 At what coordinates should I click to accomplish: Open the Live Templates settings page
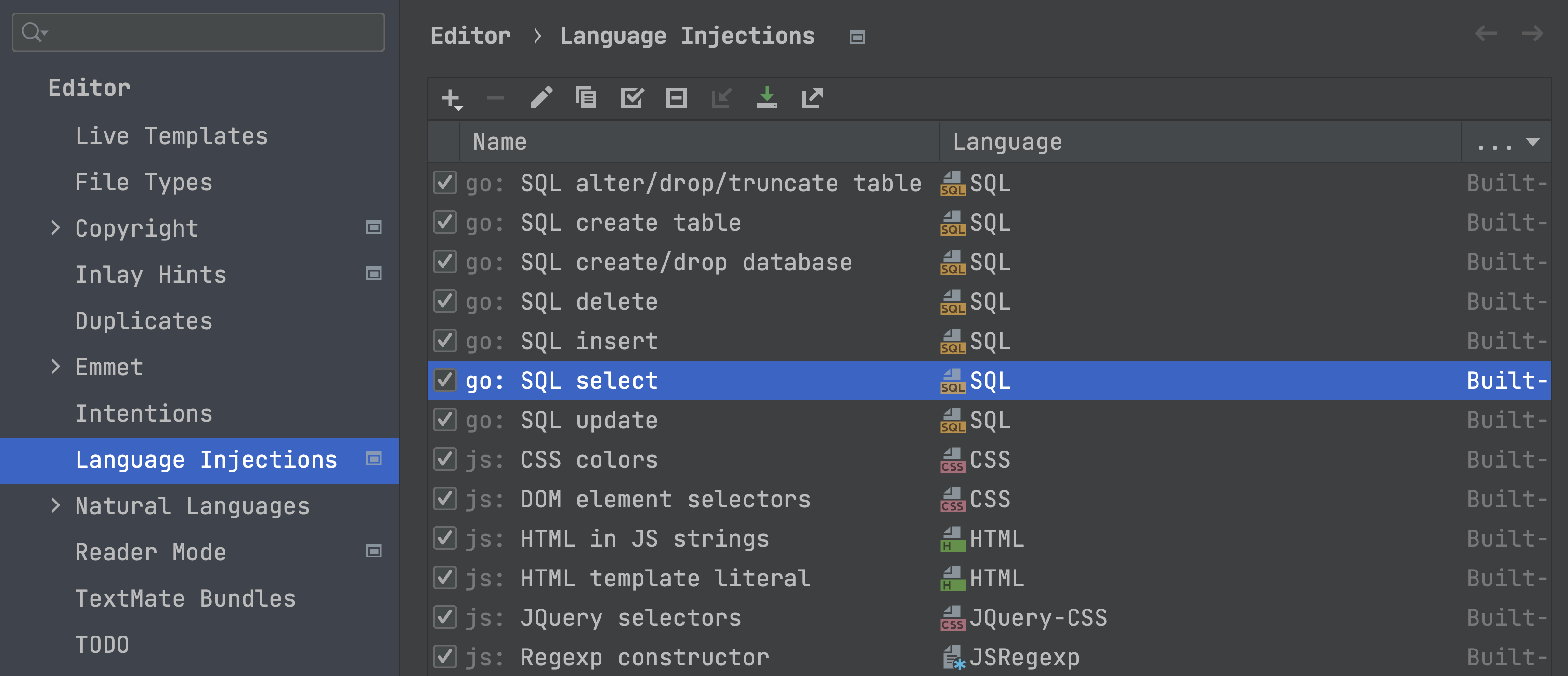point(171,136)
